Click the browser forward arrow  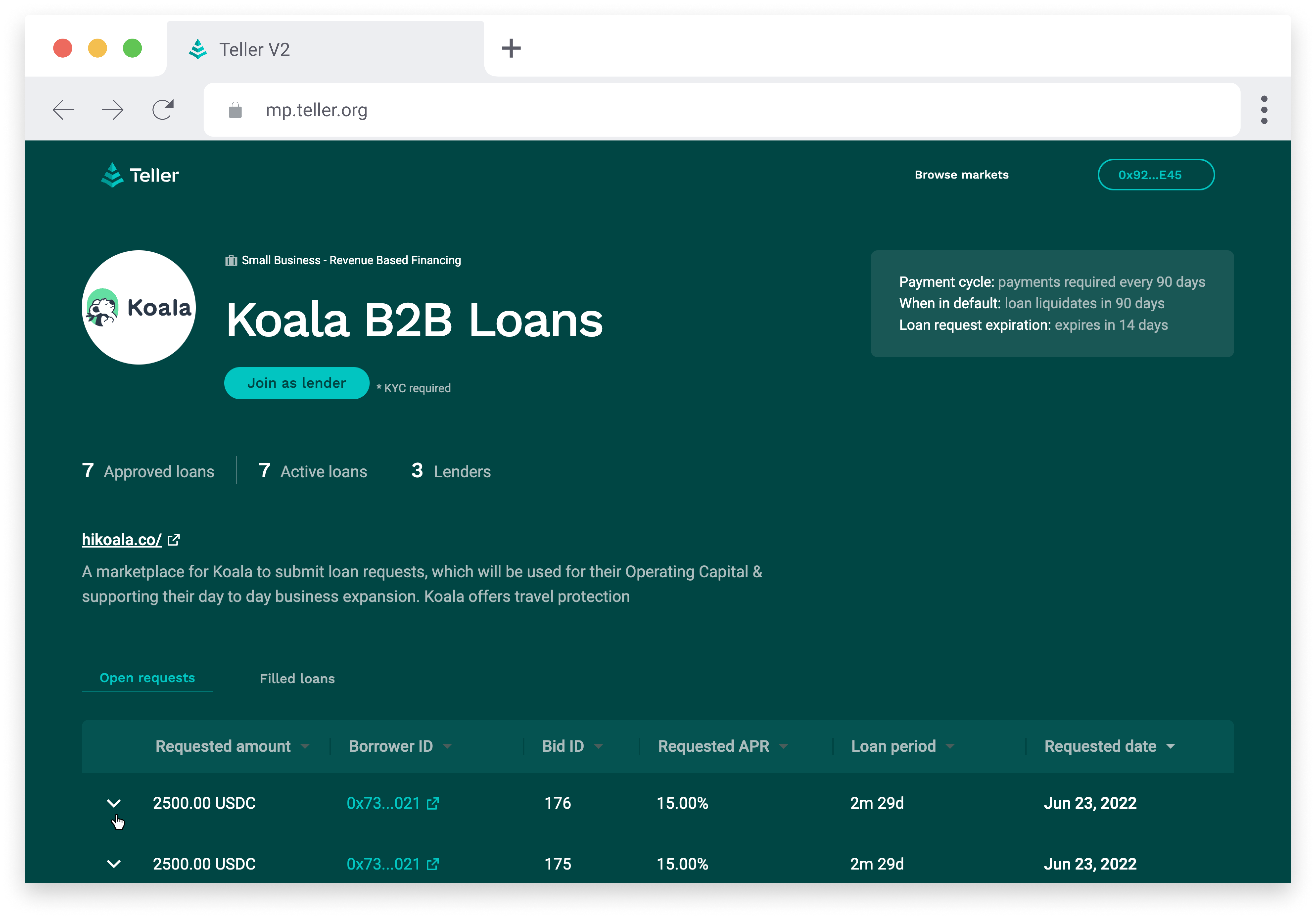tap(112, 110)
